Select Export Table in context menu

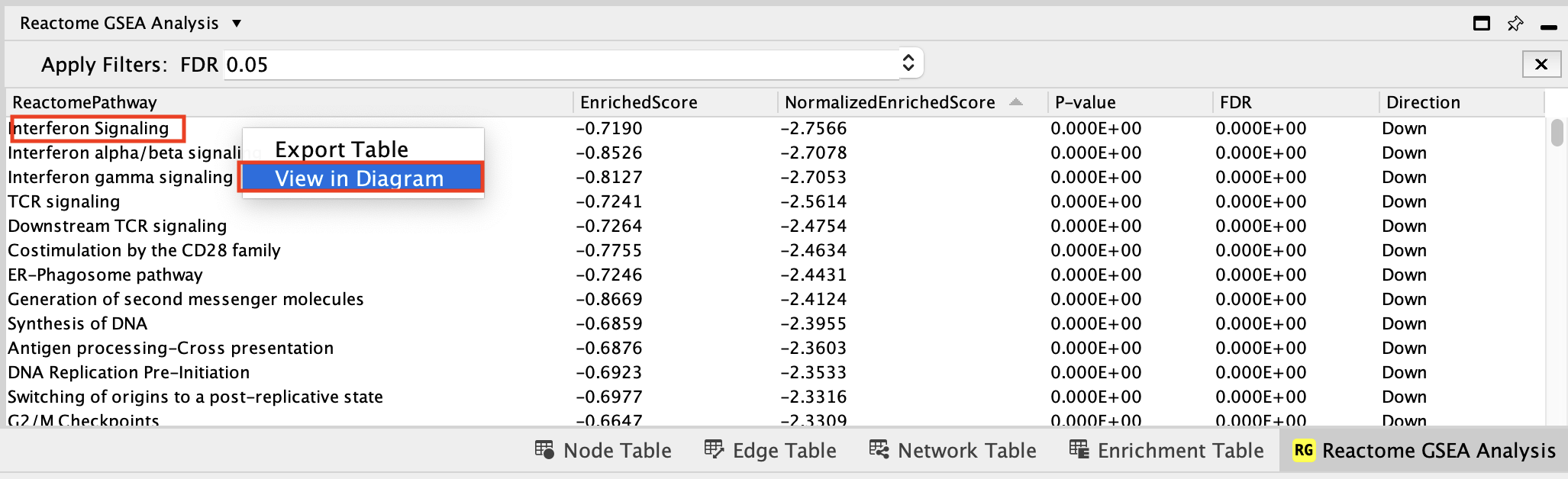pos(341,149)
